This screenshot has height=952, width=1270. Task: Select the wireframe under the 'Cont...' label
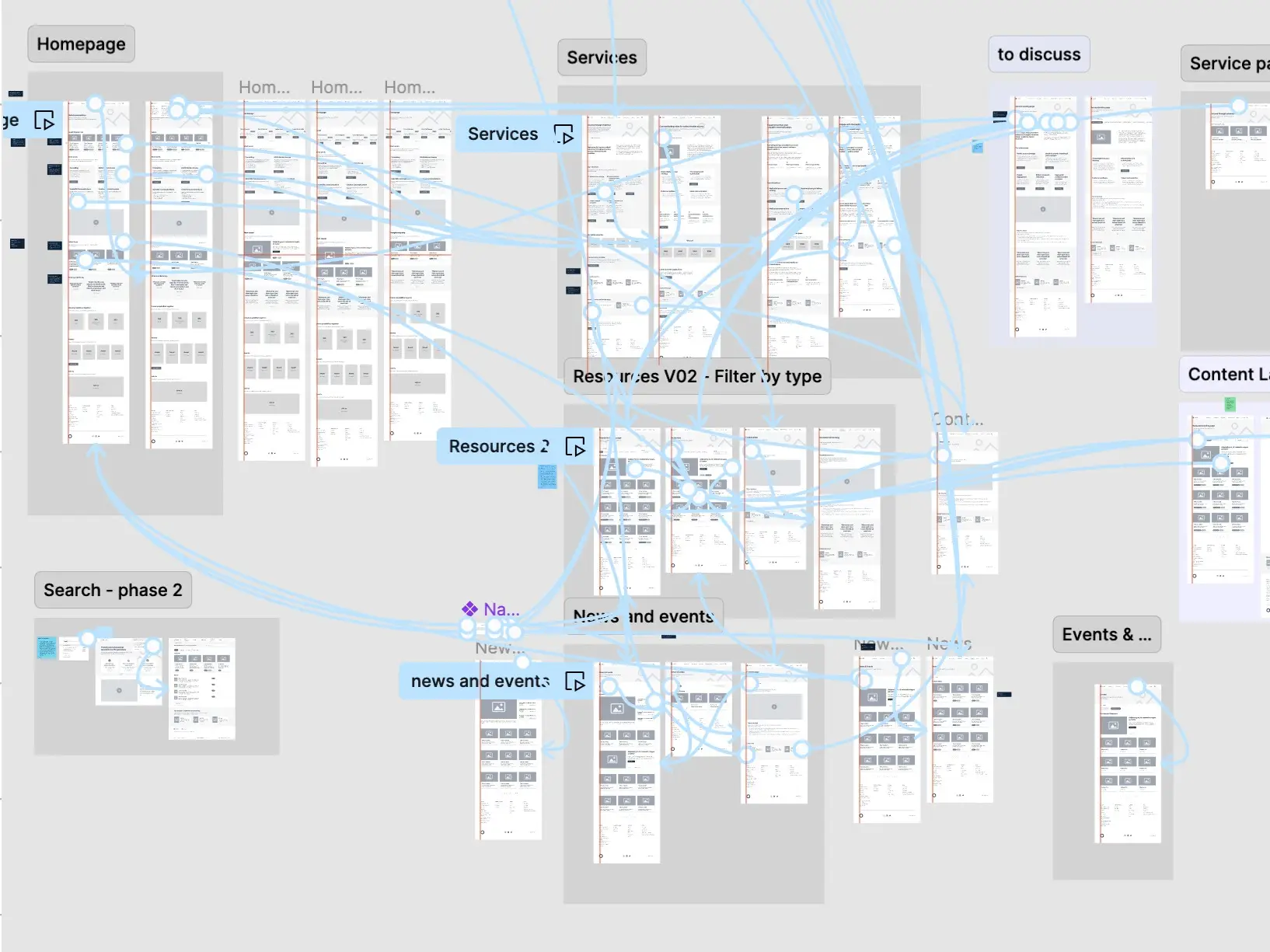(965, 504)
